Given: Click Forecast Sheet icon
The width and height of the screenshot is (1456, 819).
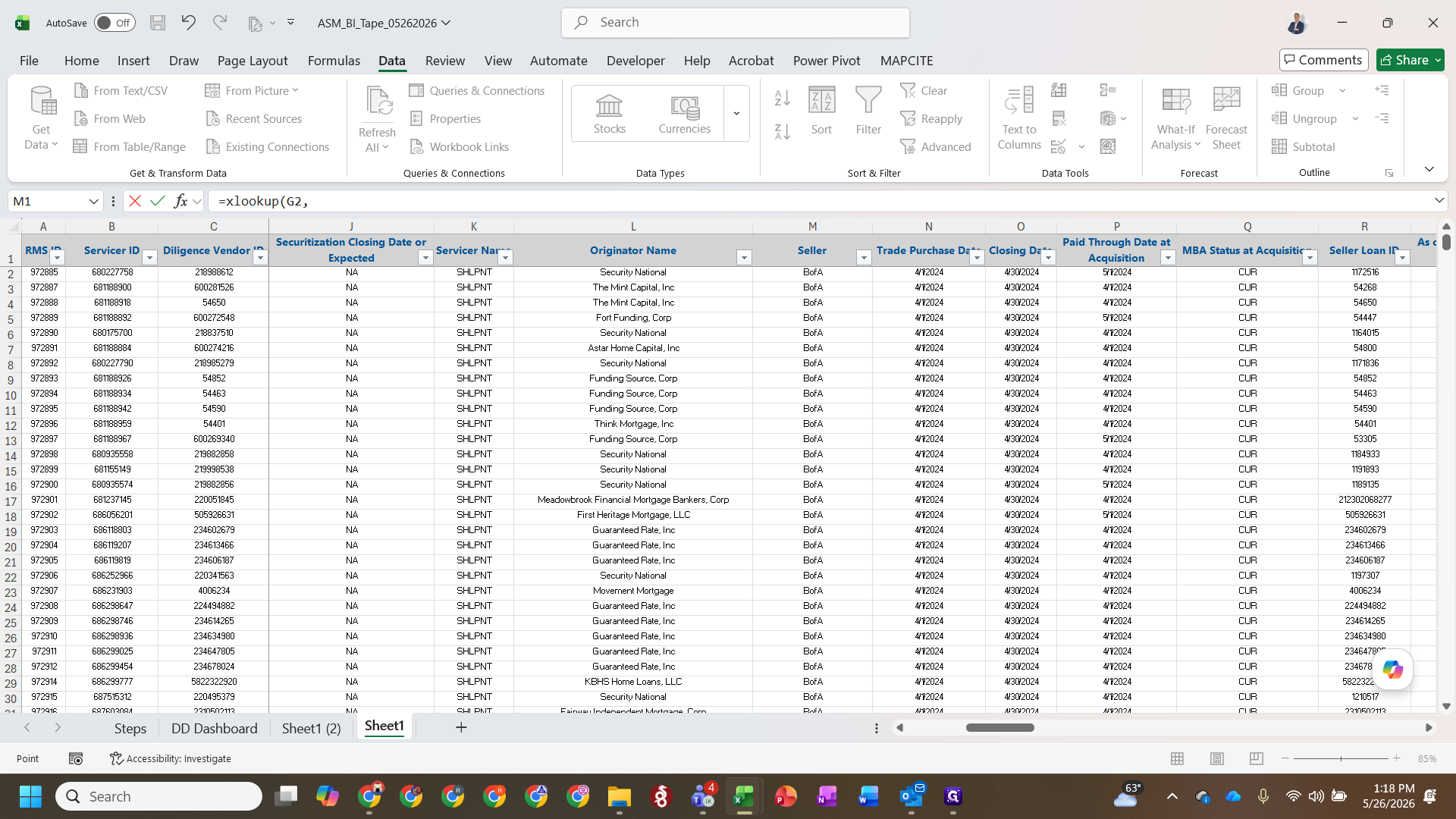Looking at the screenshot, I should click(x=1226, y=118).
